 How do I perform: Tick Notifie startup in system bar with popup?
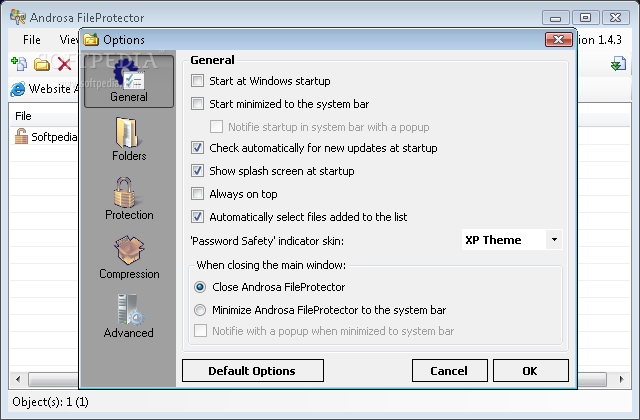[x=216, y=127]
